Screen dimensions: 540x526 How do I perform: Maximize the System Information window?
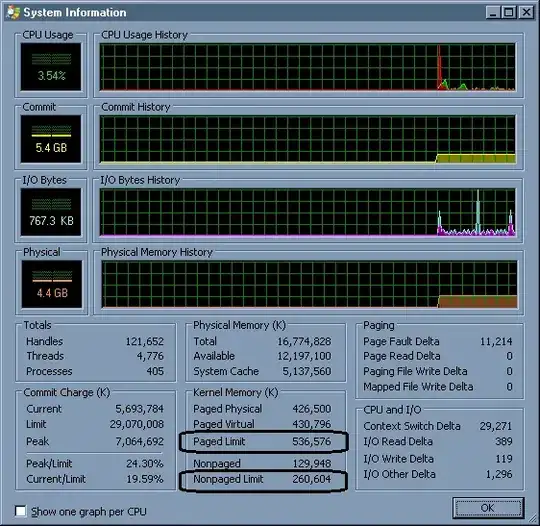(509, 13)
